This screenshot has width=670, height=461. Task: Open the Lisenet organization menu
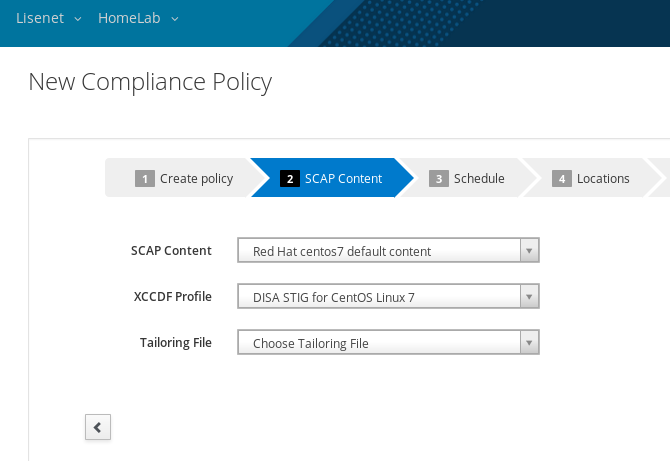tap(49, 18)
